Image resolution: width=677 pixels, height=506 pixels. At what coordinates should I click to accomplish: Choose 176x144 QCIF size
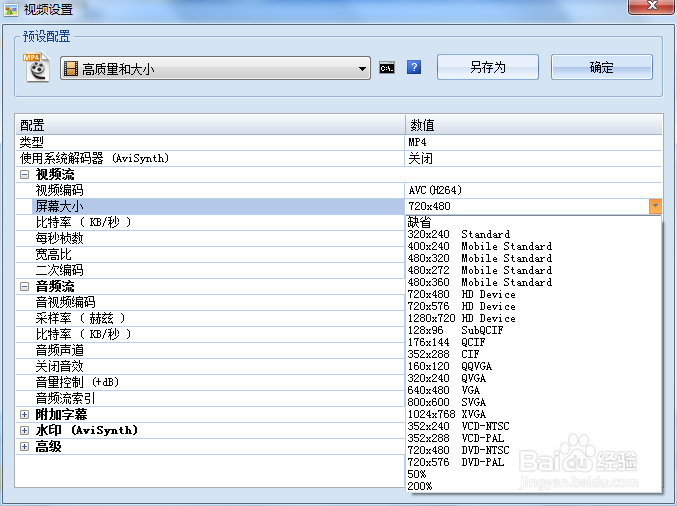click(533, 342)
